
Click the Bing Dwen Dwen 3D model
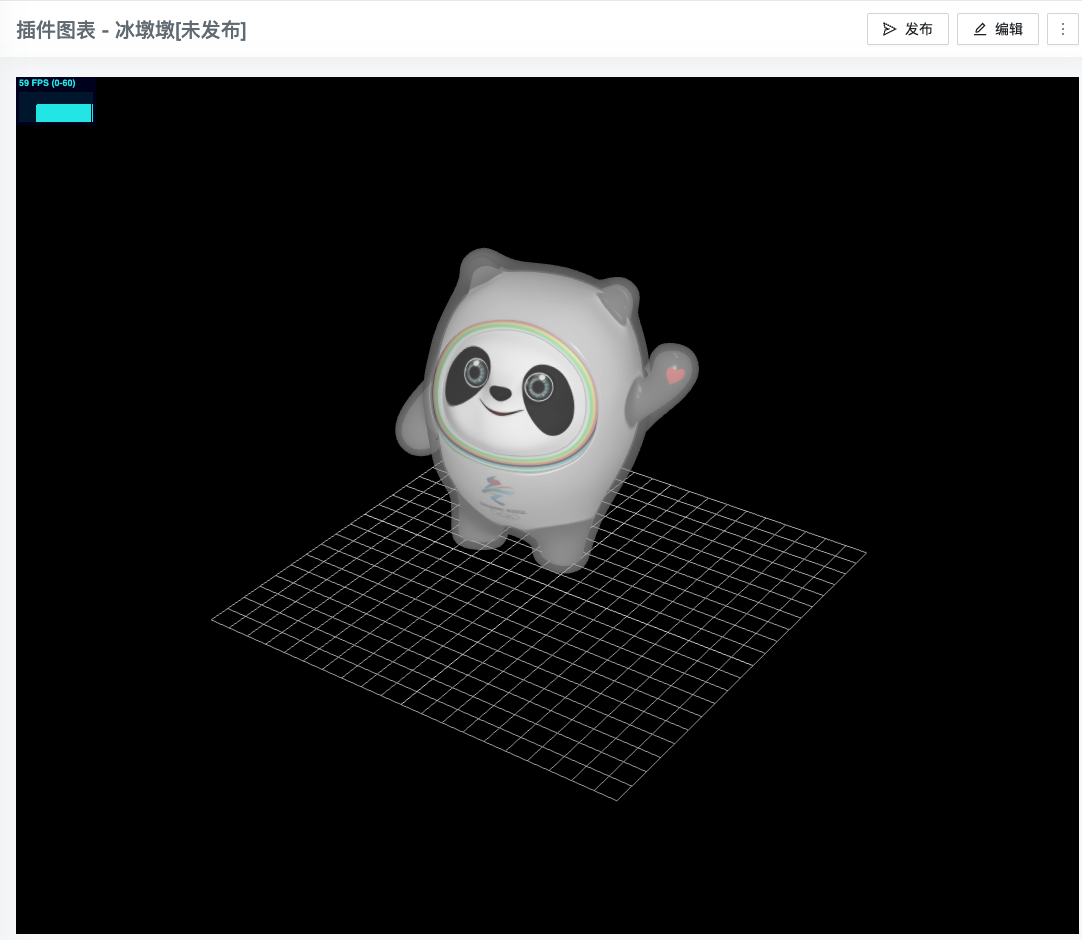point(545,411)
